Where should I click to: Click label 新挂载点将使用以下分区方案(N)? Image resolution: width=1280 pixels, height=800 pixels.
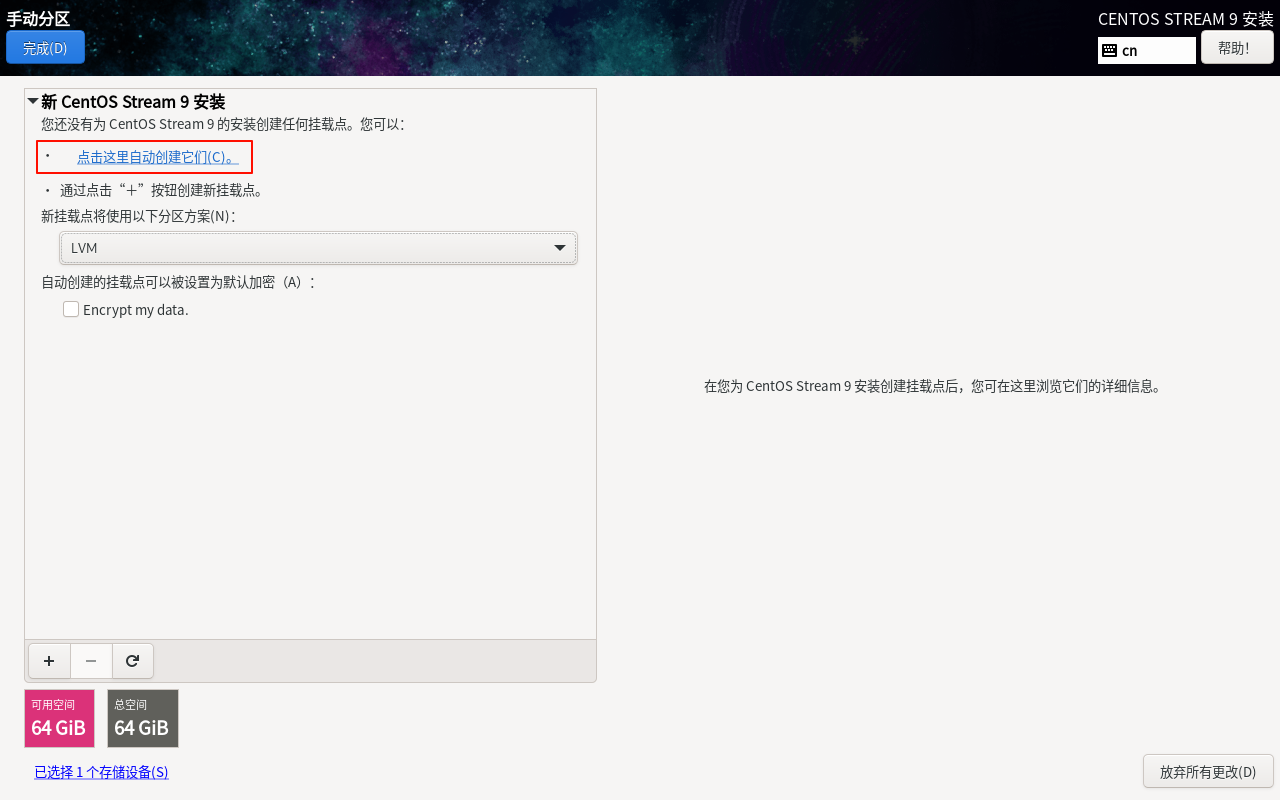[x=138, y=216]
